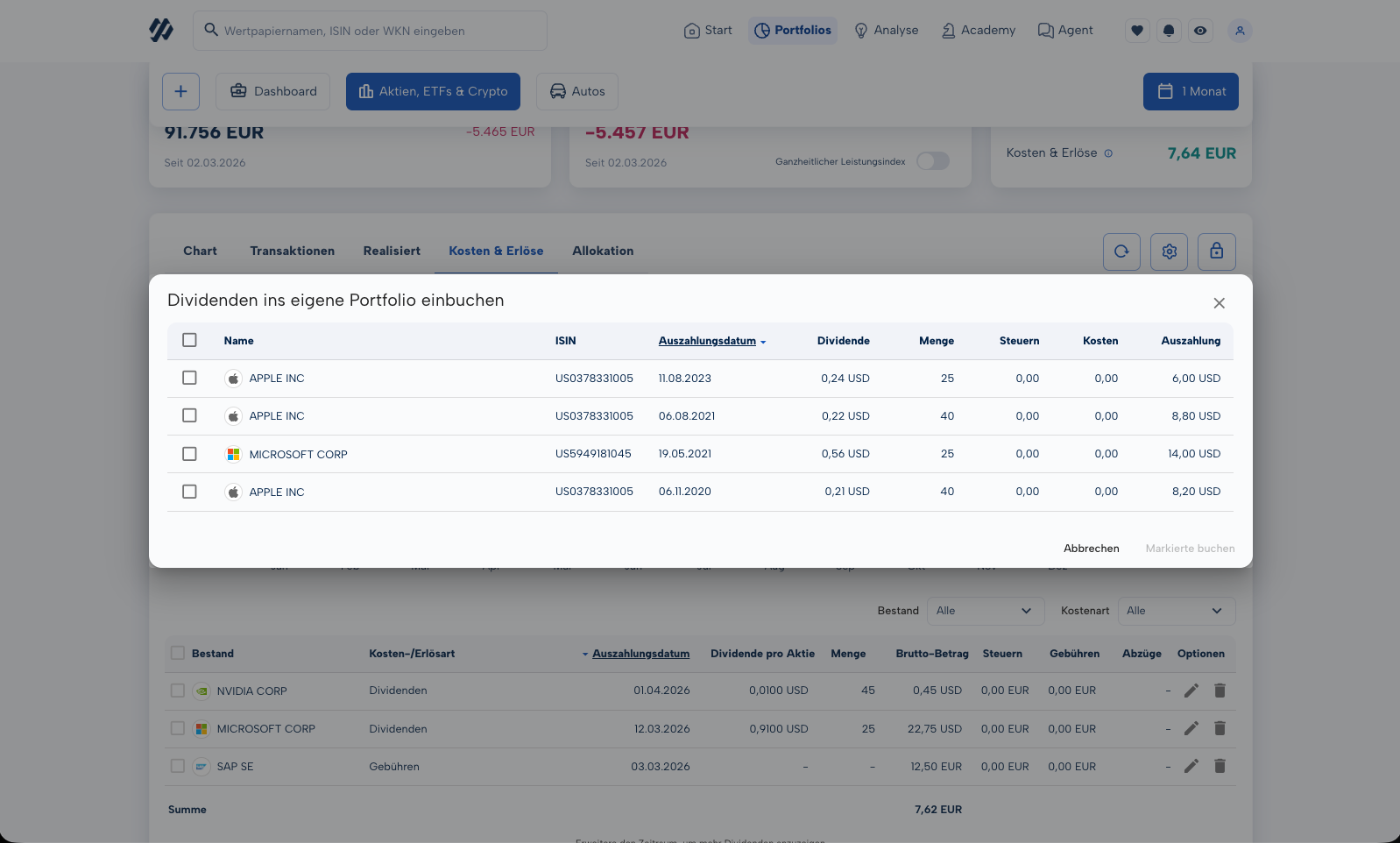
Task: Sort dialog by Auszahlungsdatum column
Action: click(x=711, y=341)
